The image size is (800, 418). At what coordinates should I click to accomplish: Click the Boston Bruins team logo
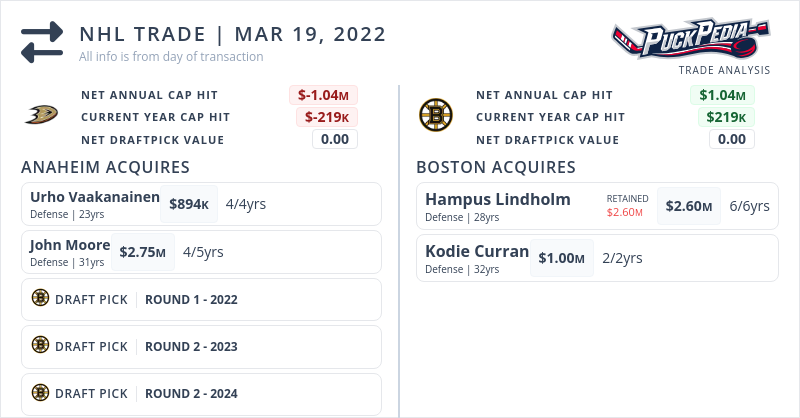tap(435, 116)
